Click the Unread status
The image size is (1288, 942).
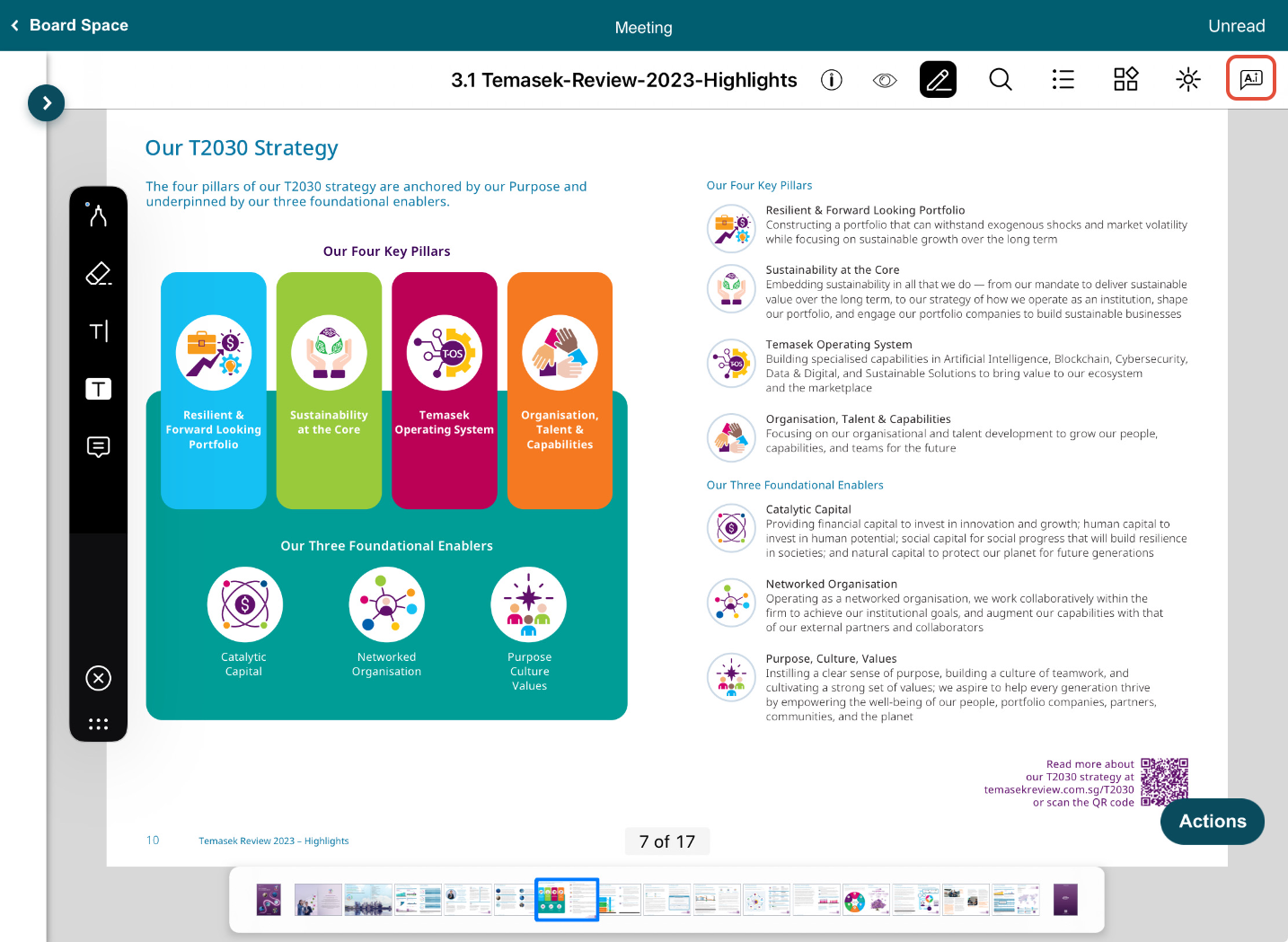(x=1236, y=26)
